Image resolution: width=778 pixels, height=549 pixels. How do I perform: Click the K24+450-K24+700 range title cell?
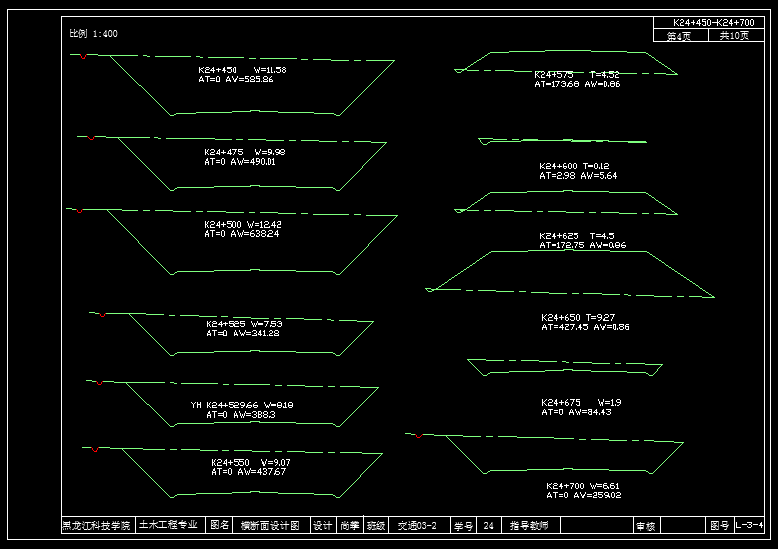pyautogui.click(x=712, y=22)
